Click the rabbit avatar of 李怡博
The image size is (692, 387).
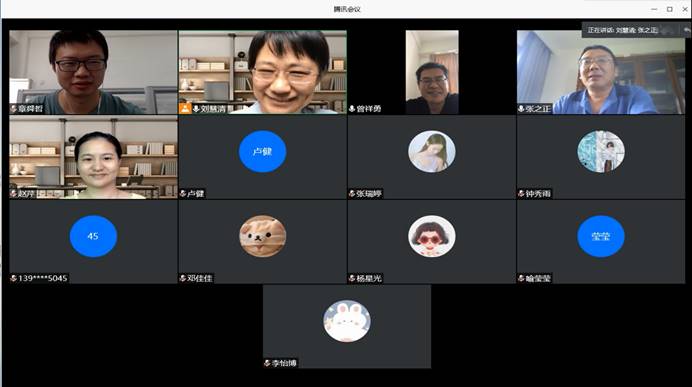(347, 321)
